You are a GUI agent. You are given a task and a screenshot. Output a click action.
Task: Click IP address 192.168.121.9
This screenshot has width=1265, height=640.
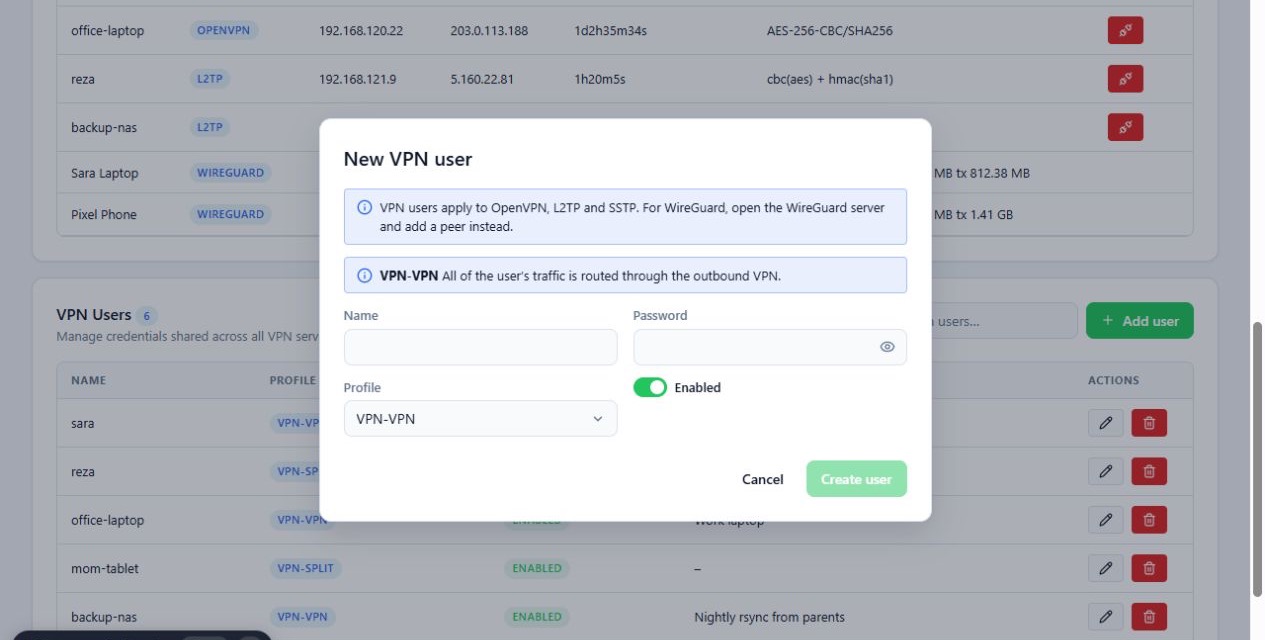357,79
